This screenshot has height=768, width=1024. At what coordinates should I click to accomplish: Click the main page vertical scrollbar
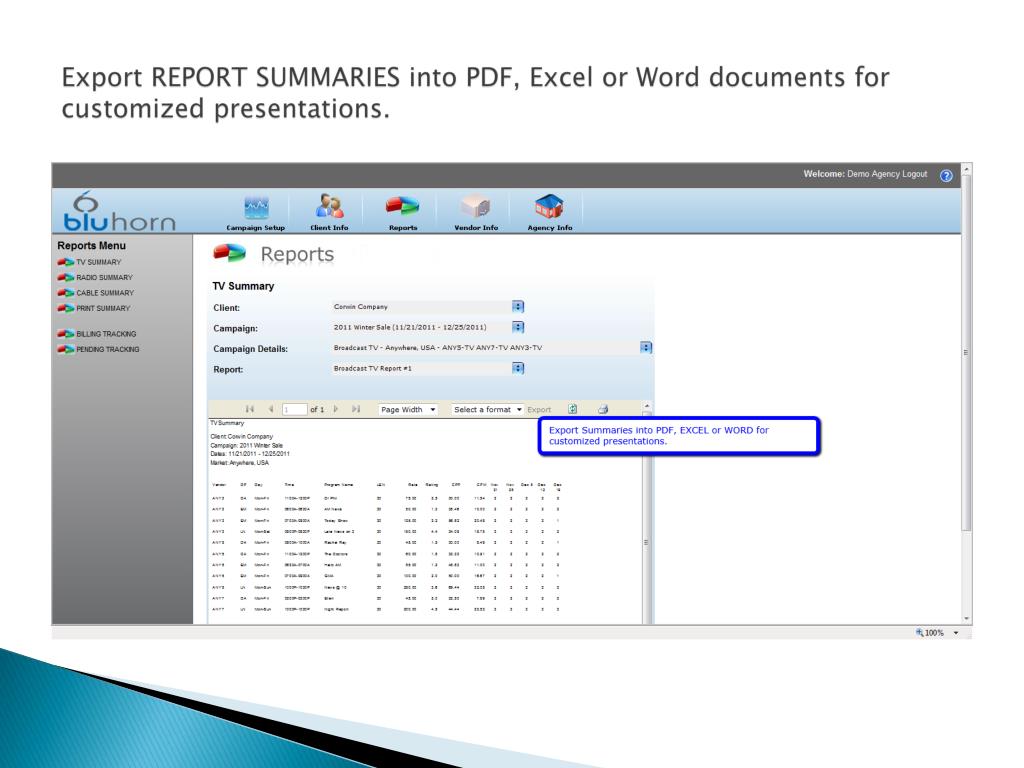coord(967,353)
